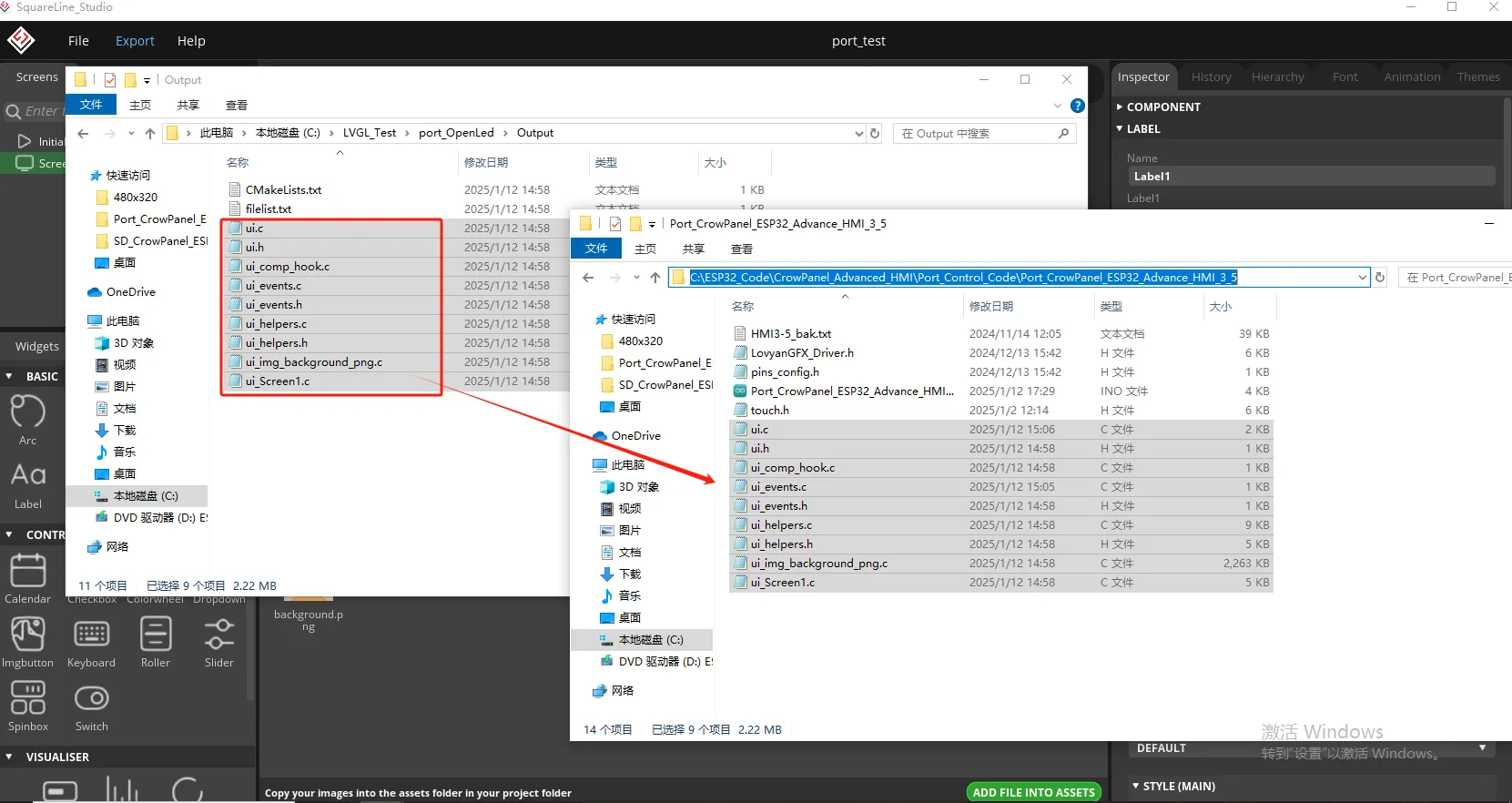Open the Animation tab

pyautogui.click(x=1412, y=77)
